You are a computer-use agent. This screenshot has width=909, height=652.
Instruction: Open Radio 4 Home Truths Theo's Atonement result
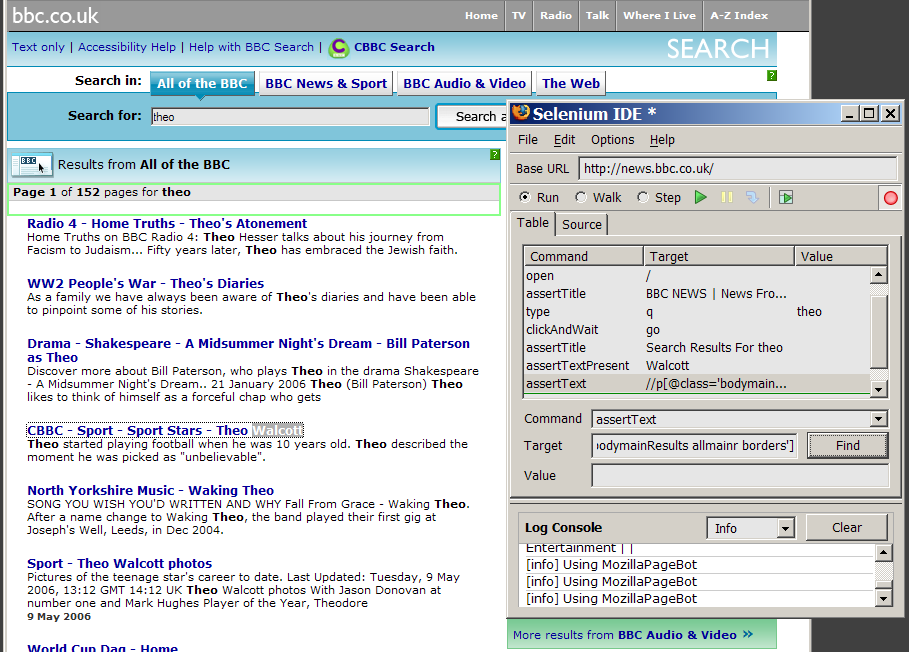tap(167, 224)
